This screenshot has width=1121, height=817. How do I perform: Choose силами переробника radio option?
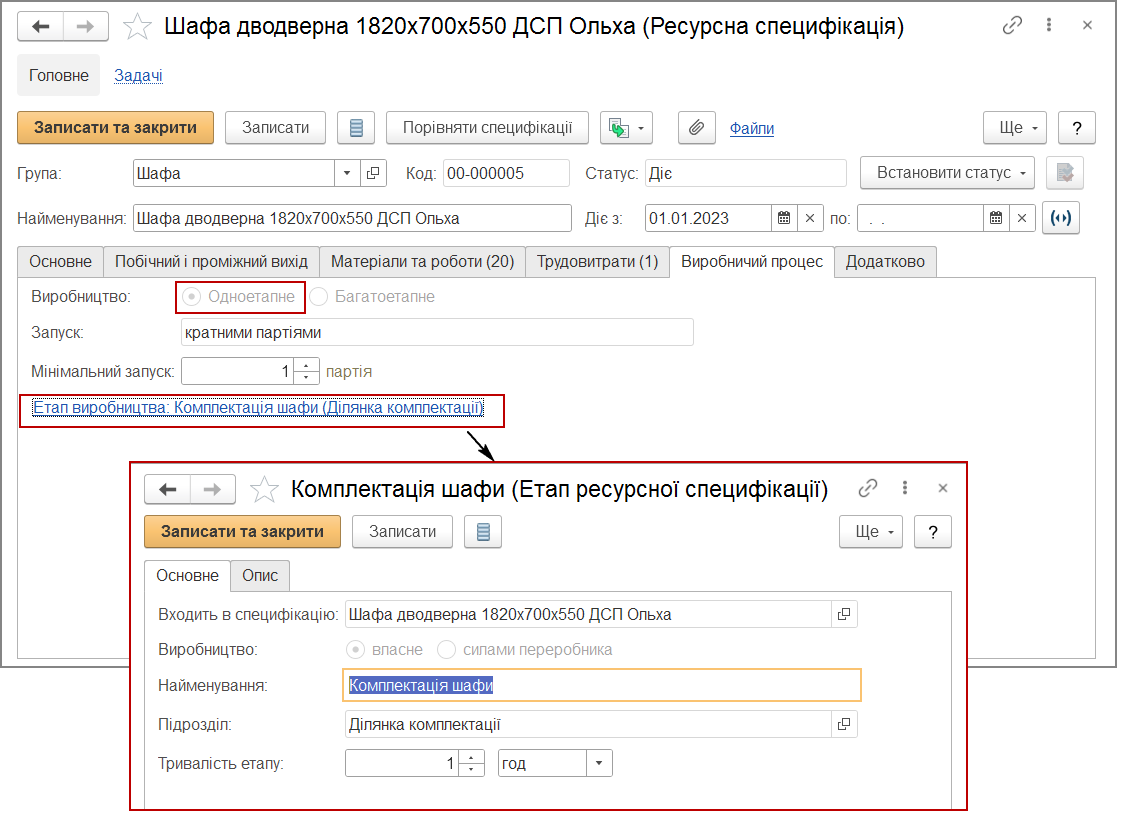tap(446, 649)
